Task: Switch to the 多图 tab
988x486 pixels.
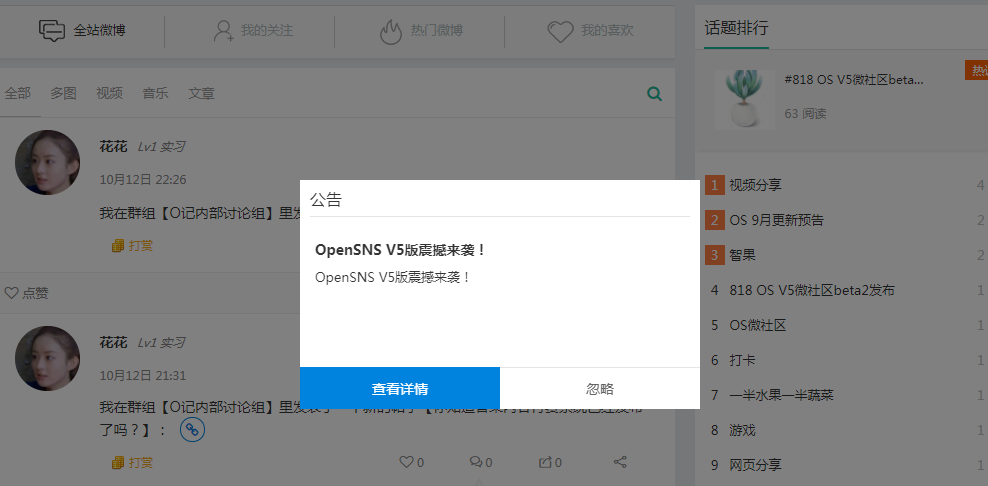Action: 63,93
